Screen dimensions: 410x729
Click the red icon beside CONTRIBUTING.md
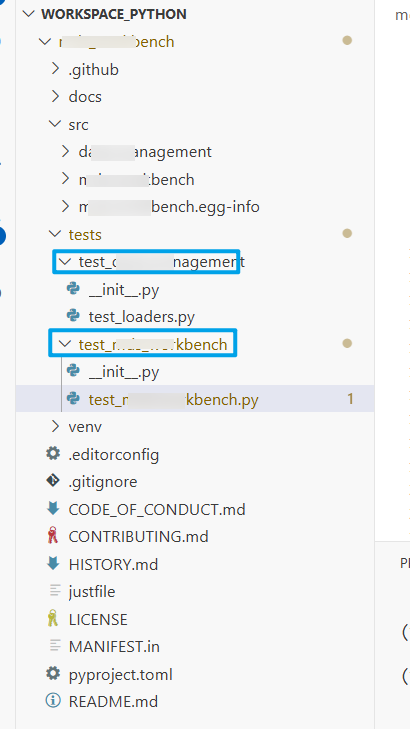pyautogui.click(x=53, y=536)
